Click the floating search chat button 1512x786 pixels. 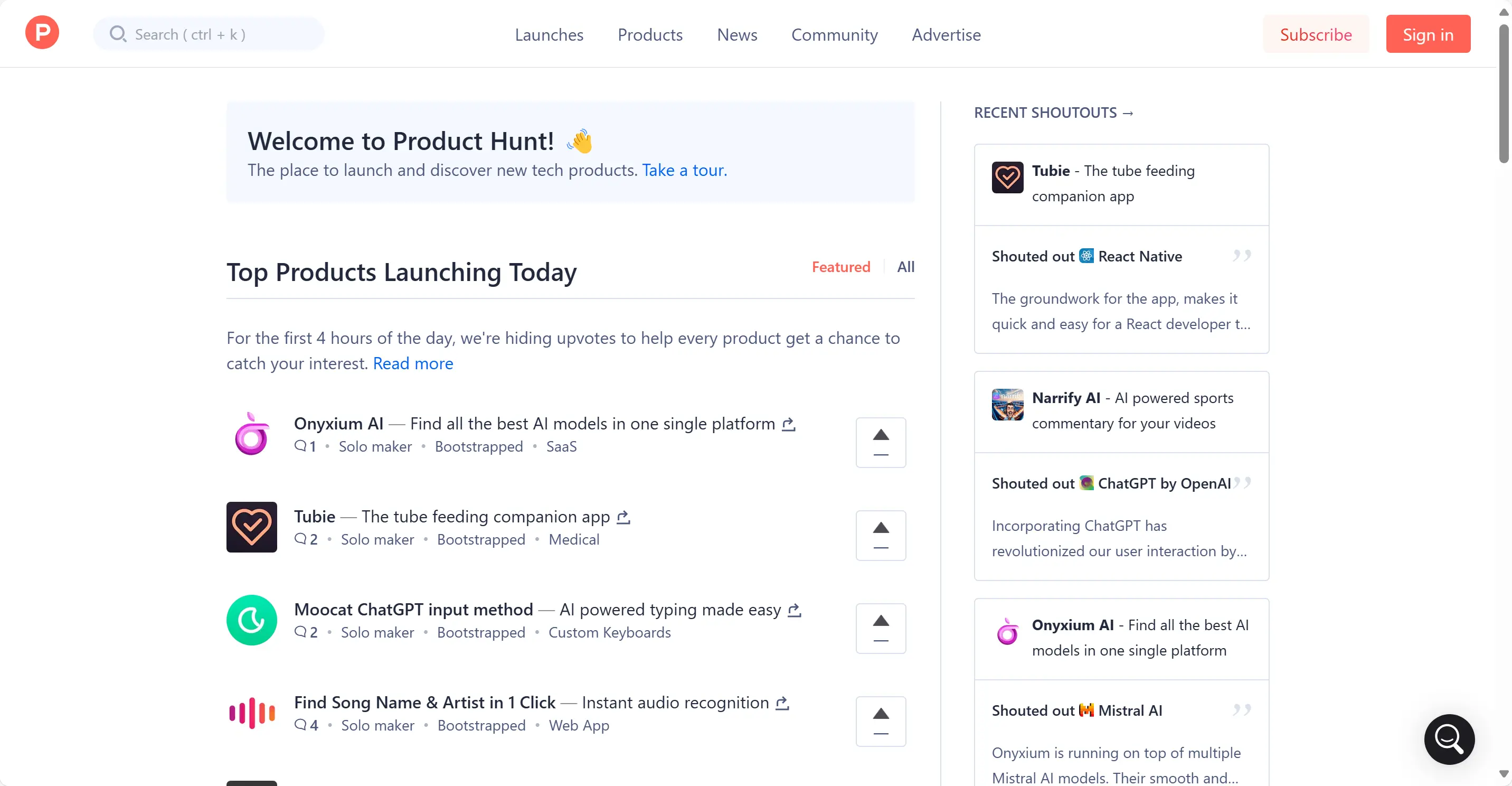[1449, 739]
